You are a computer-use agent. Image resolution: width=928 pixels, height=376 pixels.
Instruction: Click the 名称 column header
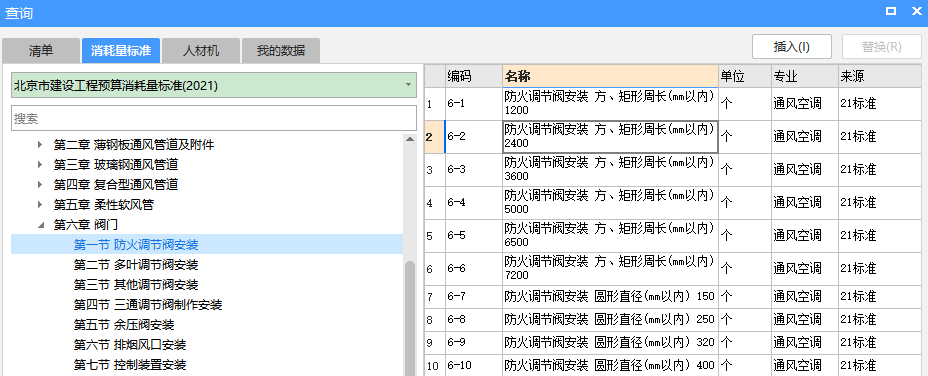[611, 76]
